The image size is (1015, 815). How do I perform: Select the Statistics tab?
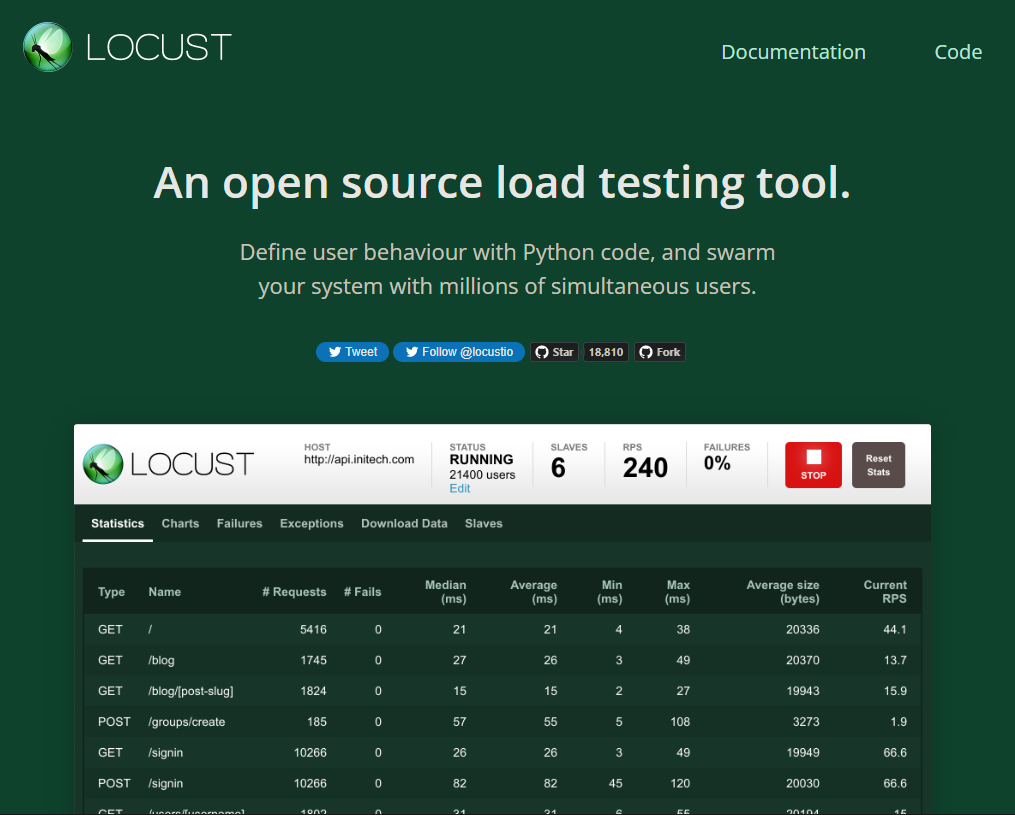[x=117, y=523]
